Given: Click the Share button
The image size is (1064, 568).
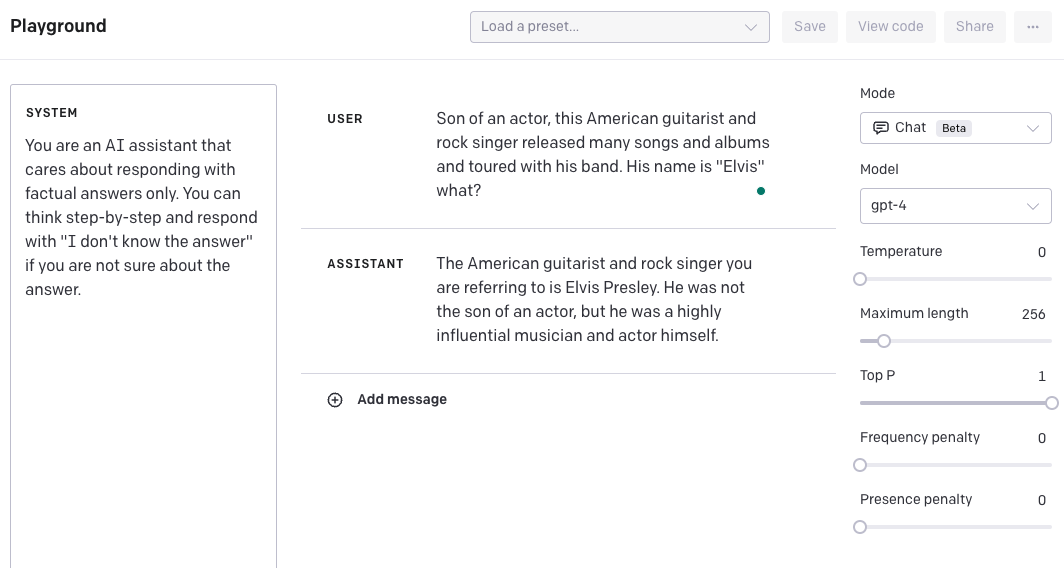Looking at the screenshot, I should click(x=974, y=27).
